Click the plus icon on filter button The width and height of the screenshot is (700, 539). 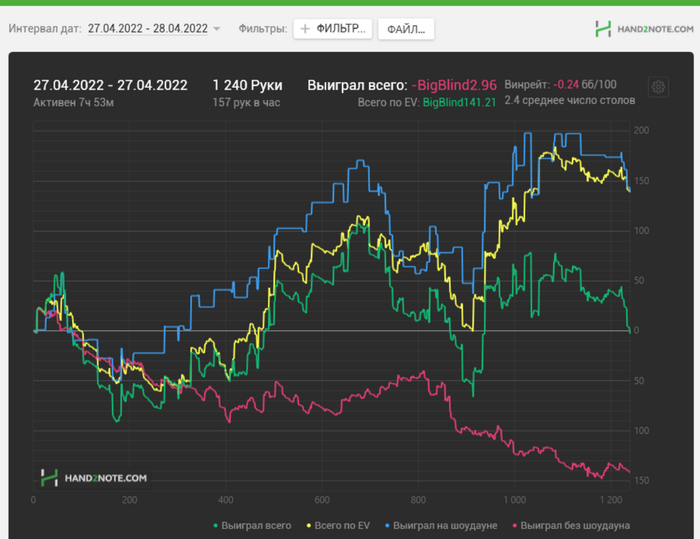point(305,29)
